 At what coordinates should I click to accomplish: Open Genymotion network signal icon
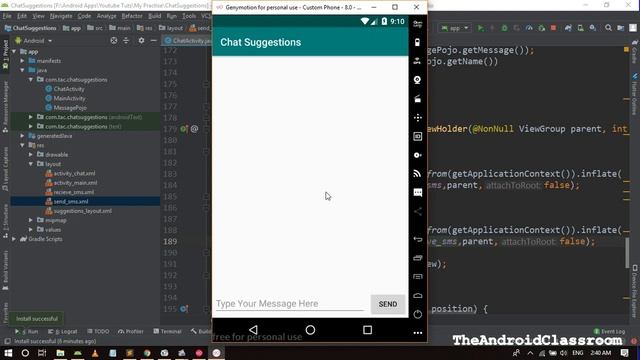pyautogui.click(x=417, y=174)
